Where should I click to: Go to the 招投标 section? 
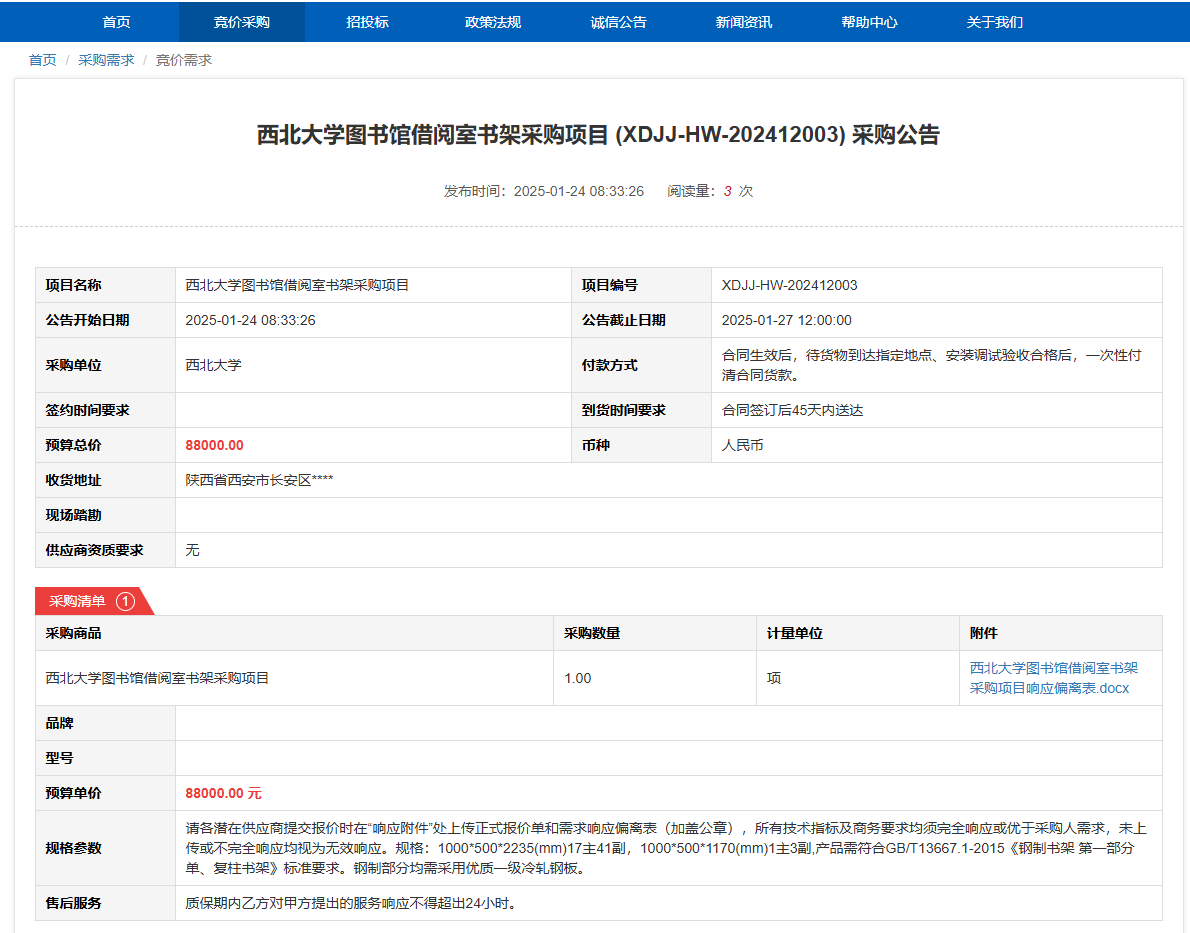click(x=367, y=22)
